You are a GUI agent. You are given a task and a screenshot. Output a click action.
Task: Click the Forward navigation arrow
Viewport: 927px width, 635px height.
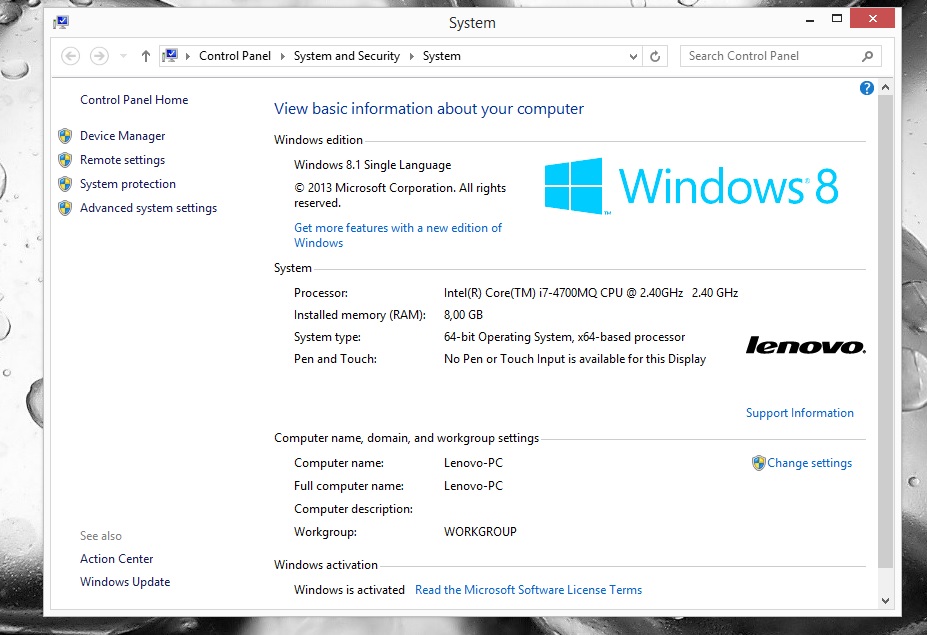click(99, 56)
